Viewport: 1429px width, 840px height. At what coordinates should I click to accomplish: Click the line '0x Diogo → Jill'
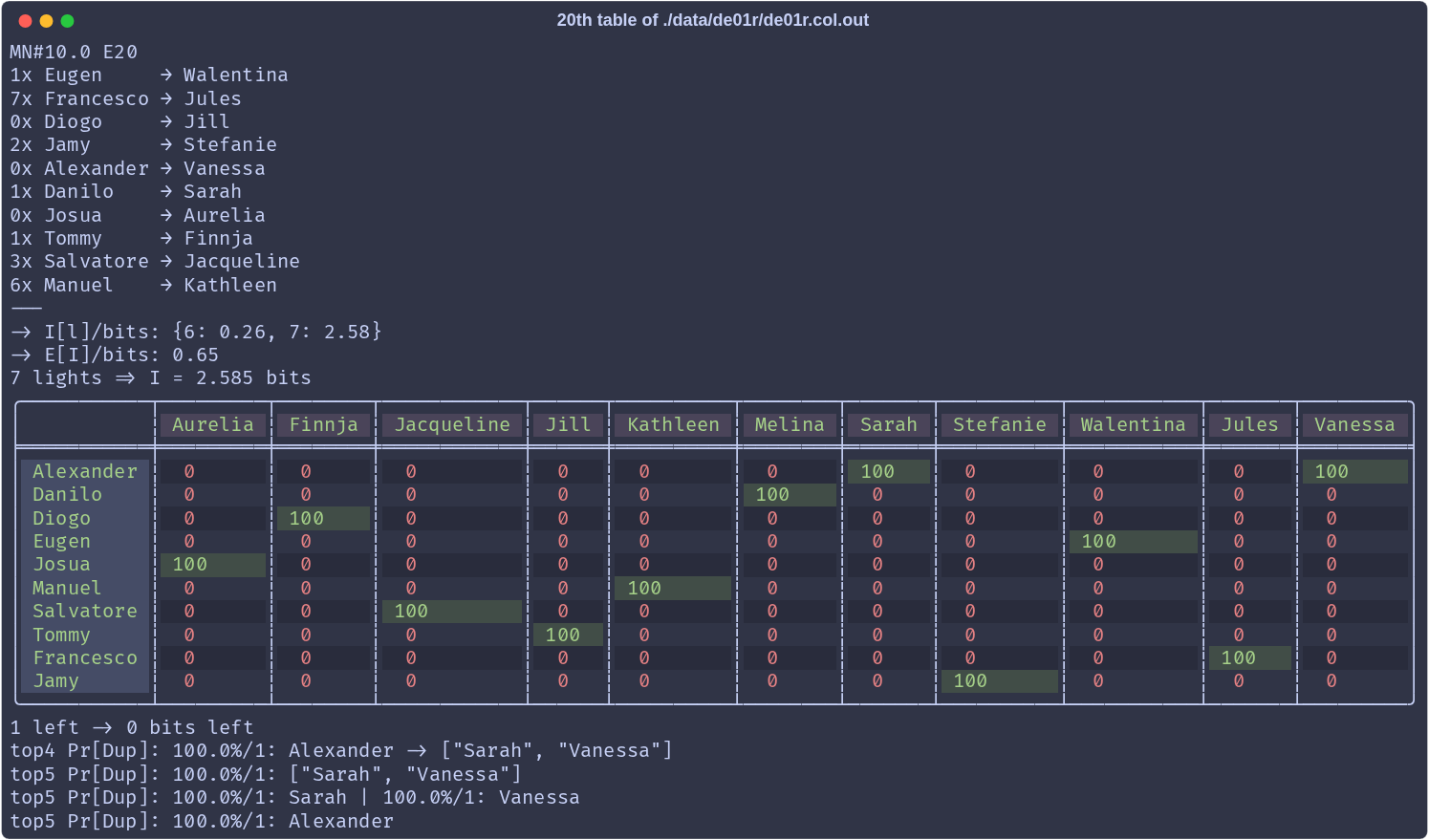click(x=119, y=121)
